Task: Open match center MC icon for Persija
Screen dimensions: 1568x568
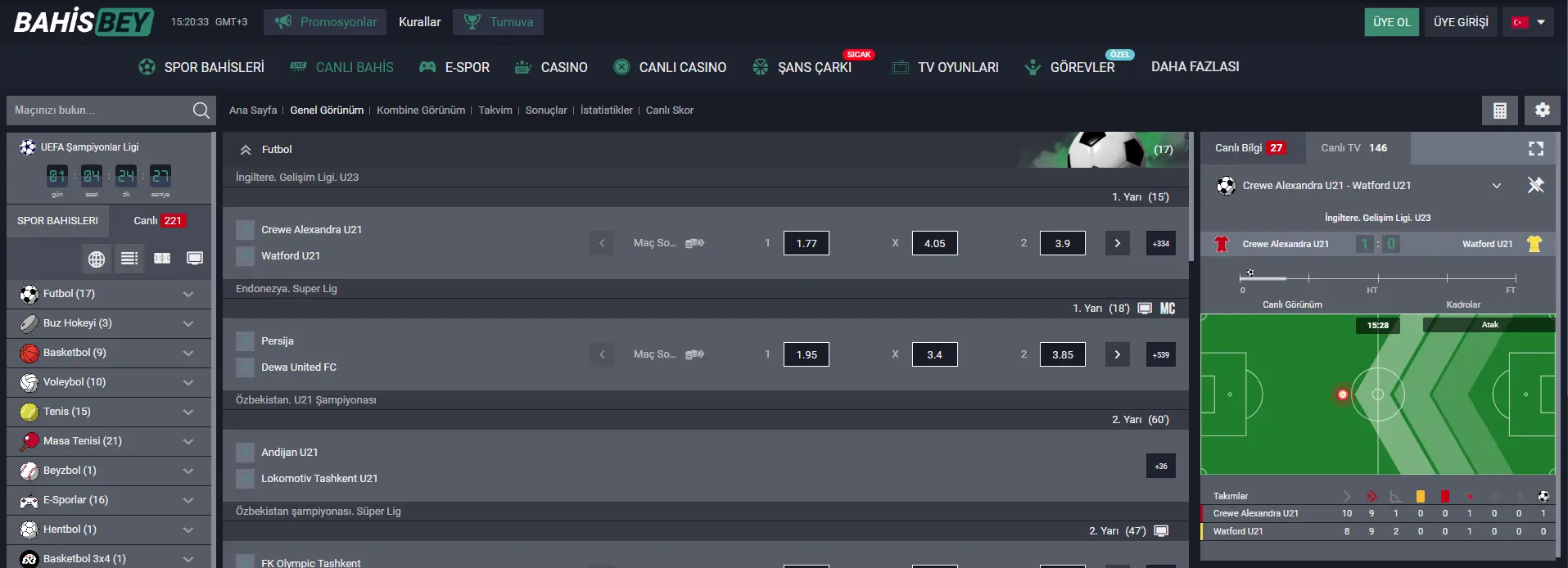Action: (x=1168, y=309)
